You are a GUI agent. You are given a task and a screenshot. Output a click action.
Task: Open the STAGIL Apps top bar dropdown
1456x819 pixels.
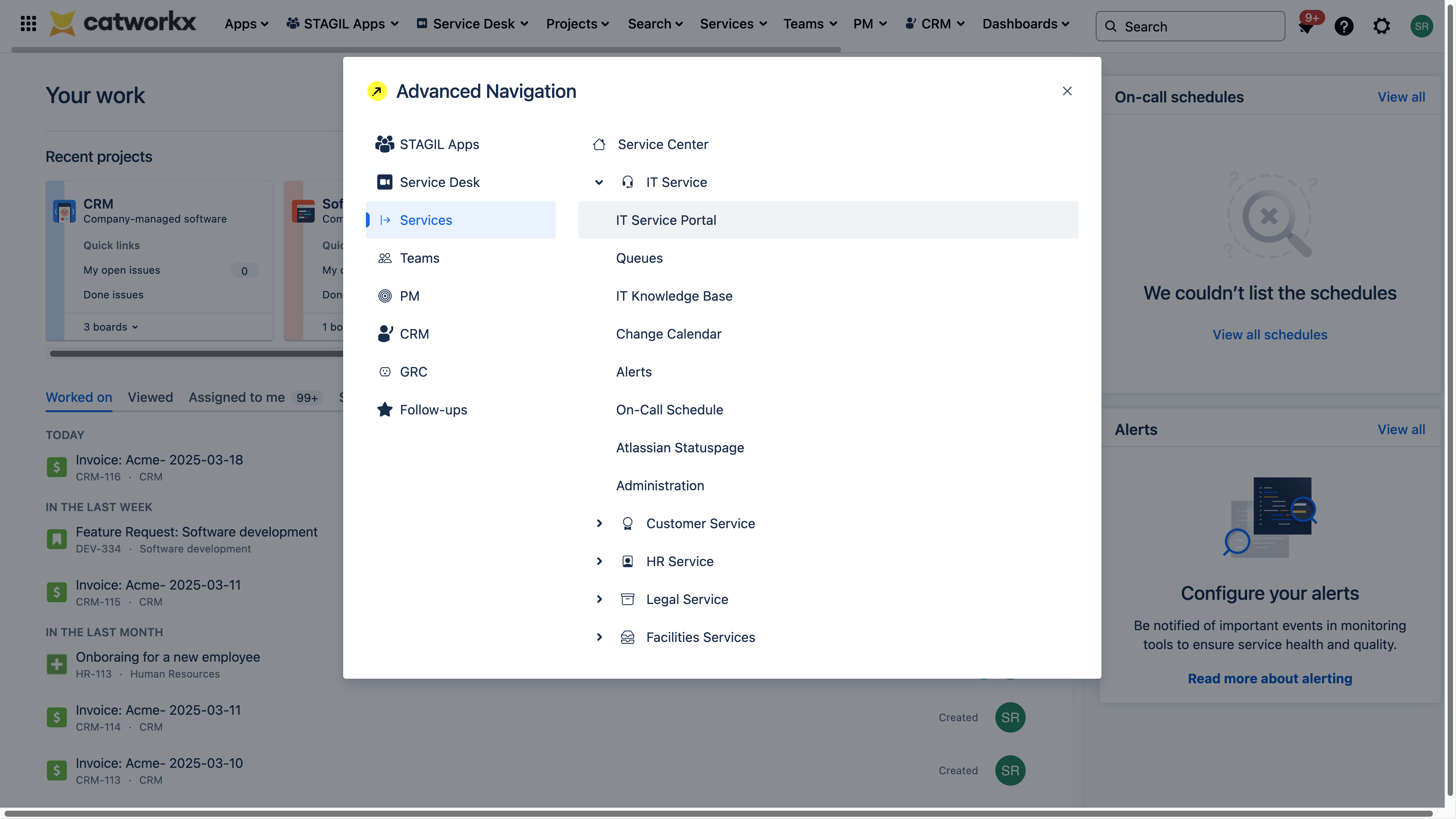(342, 24)
